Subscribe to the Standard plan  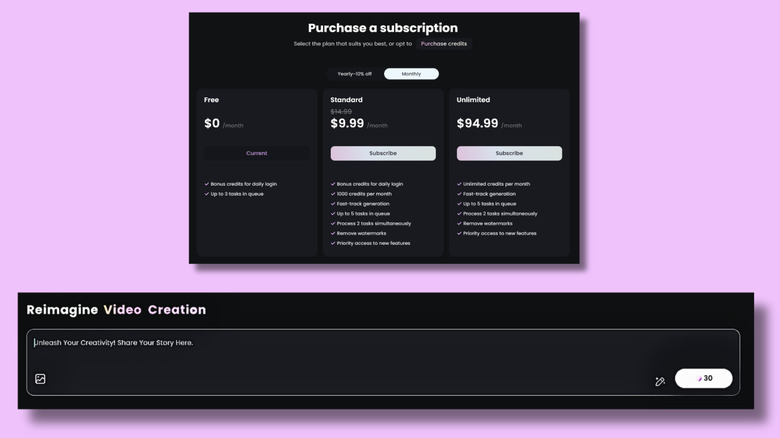[383, 154]
